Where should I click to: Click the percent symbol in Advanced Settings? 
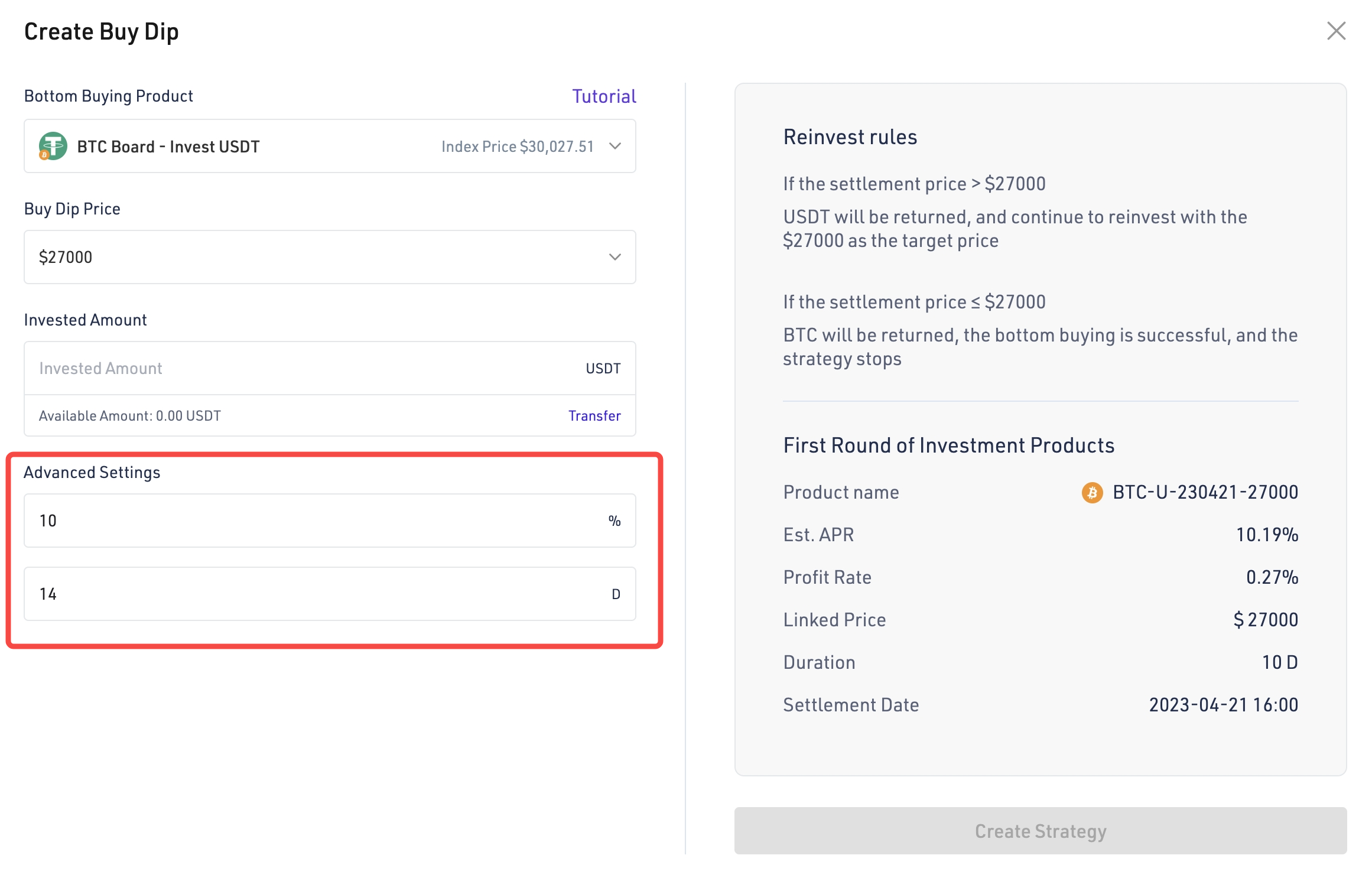(615, 521)
